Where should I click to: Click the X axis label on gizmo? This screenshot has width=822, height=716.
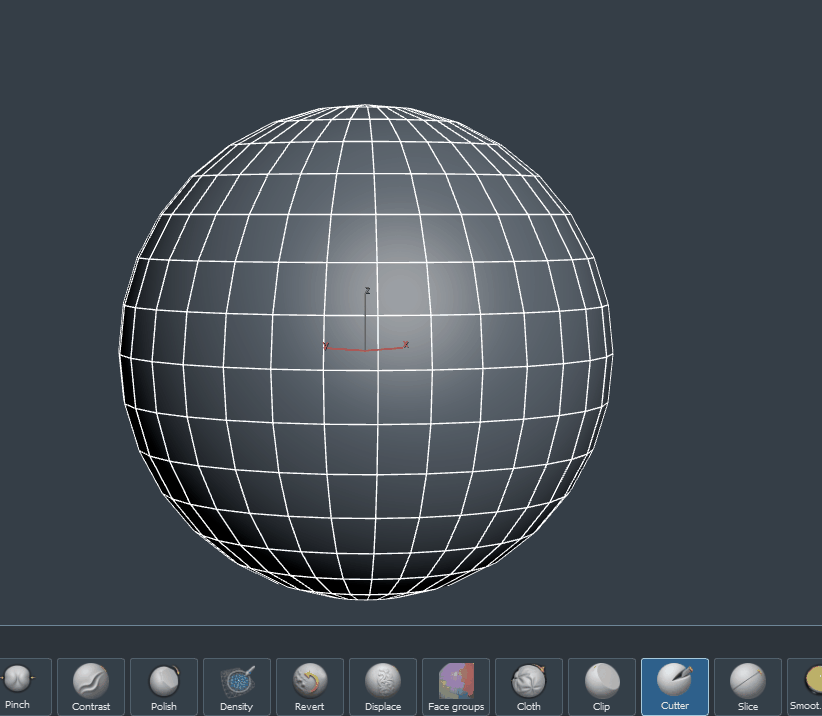(406, 344)
